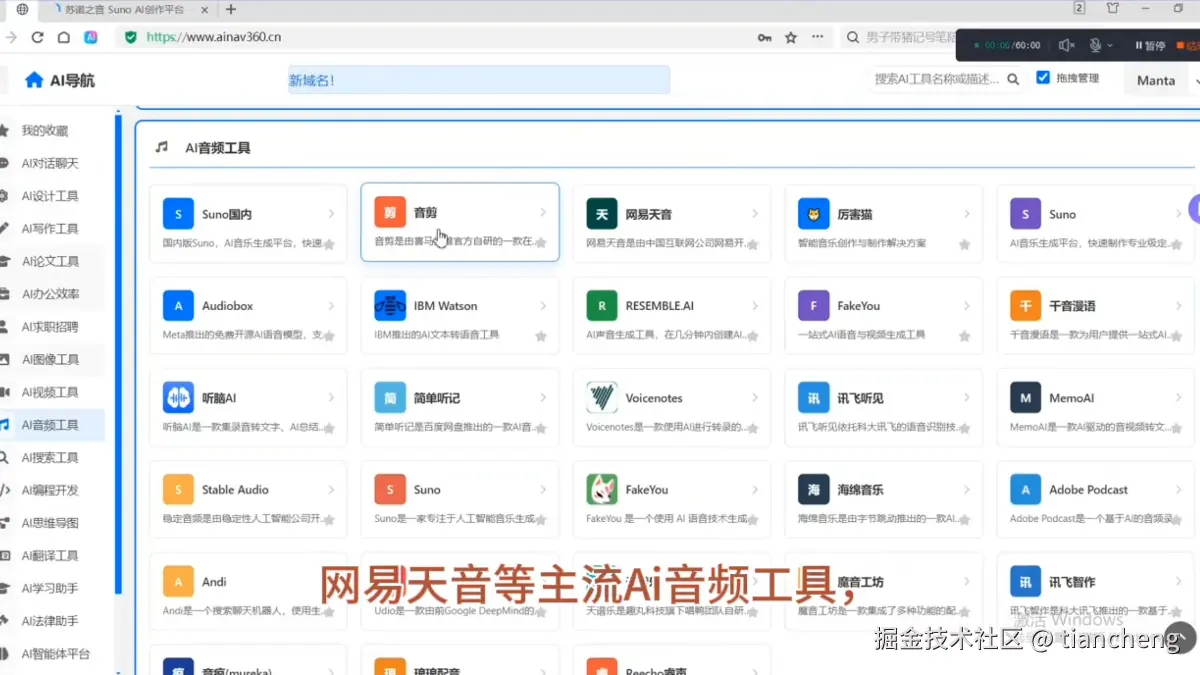Screen dimensions: 1200x675
Task: Open the 音剪 tool icon
Action: [392, 213]
